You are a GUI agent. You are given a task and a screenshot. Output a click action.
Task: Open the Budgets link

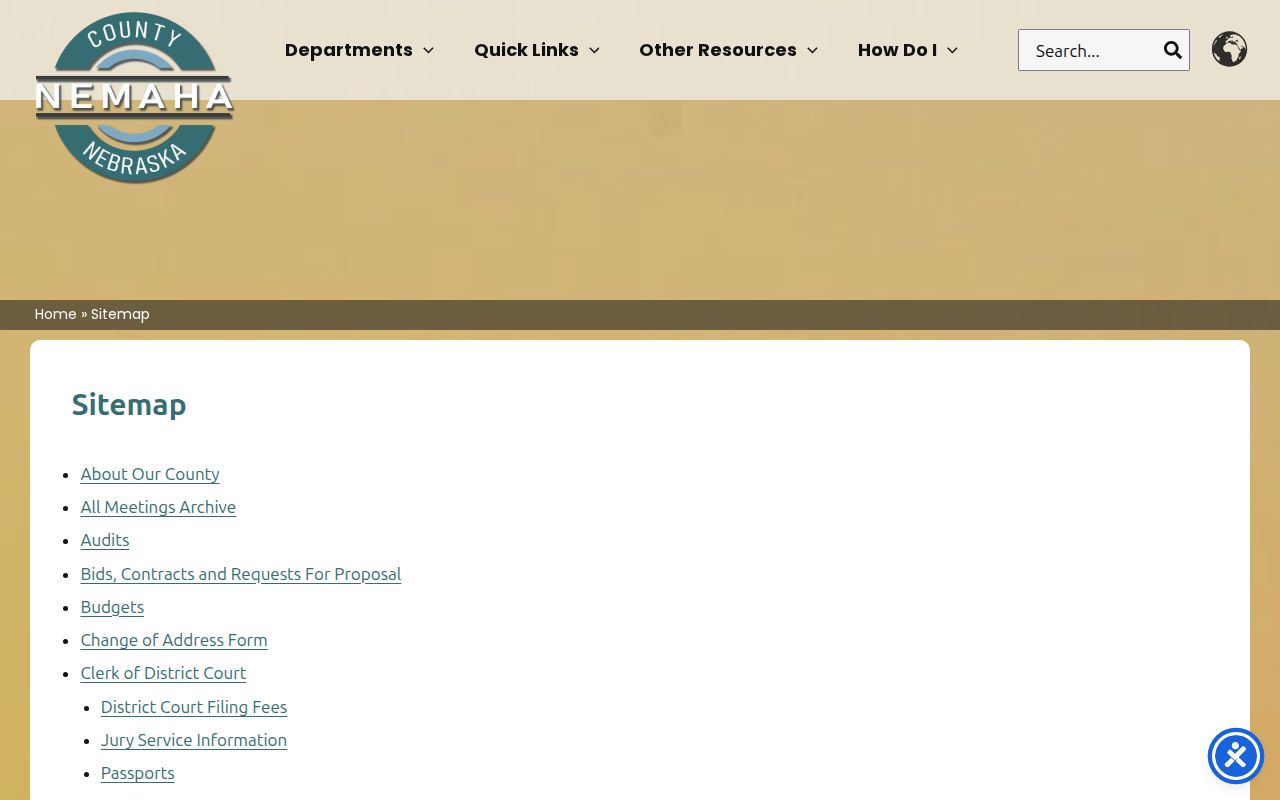[x=112, y=607]
